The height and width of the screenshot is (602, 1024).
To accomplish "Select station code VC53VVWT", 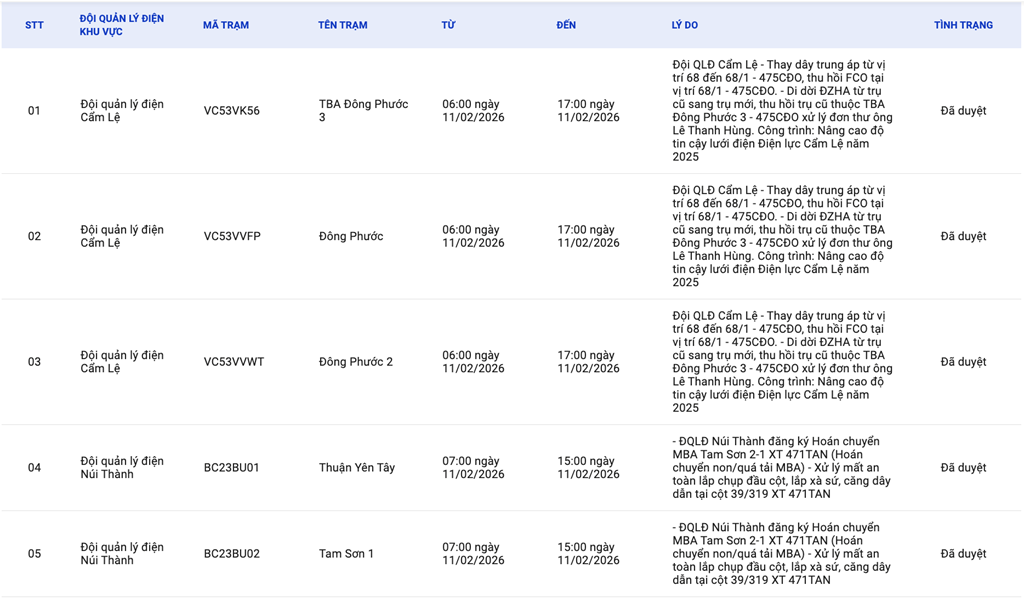I will pos(234,362).
